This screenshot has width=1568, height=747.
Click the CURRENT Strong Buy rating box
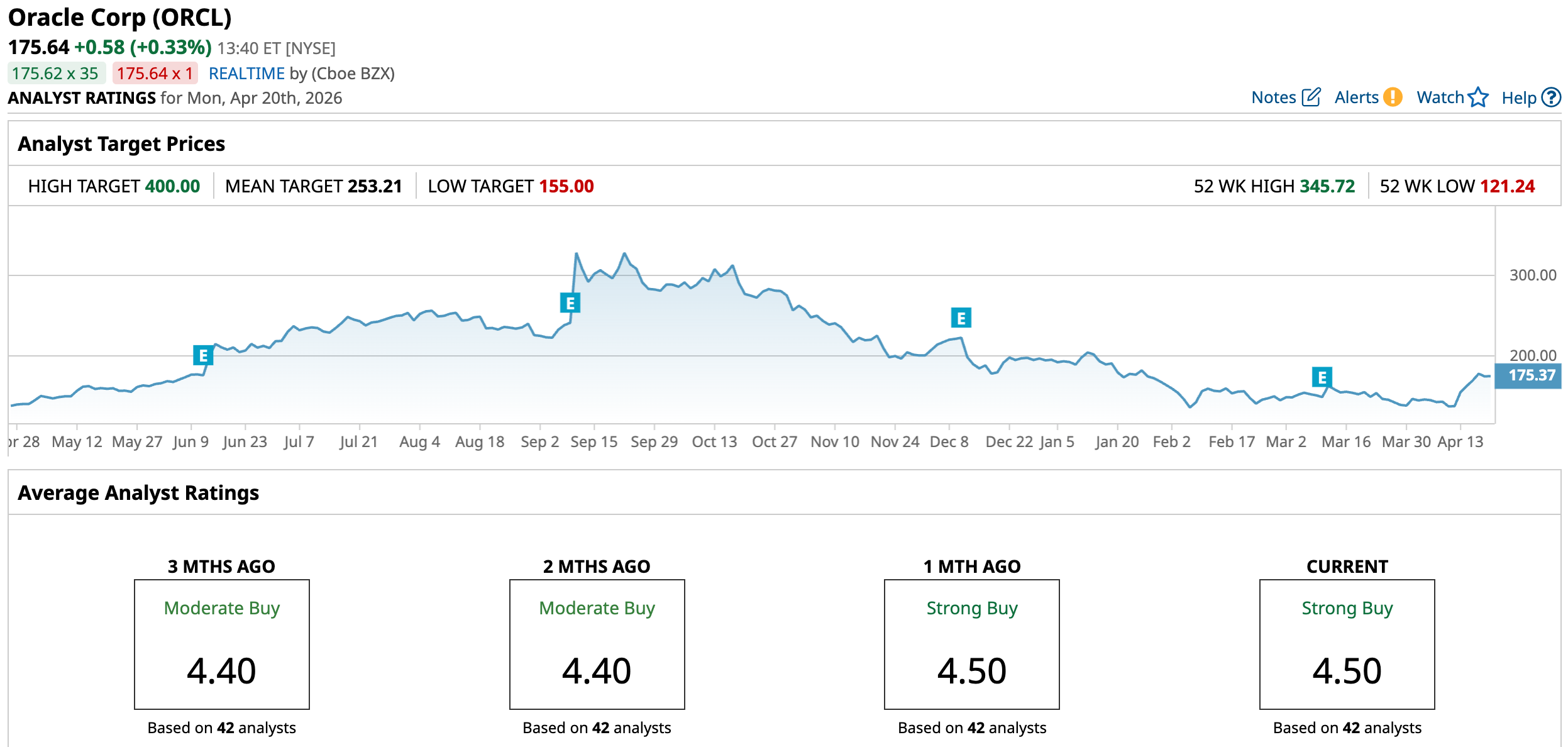(1347, 644)
